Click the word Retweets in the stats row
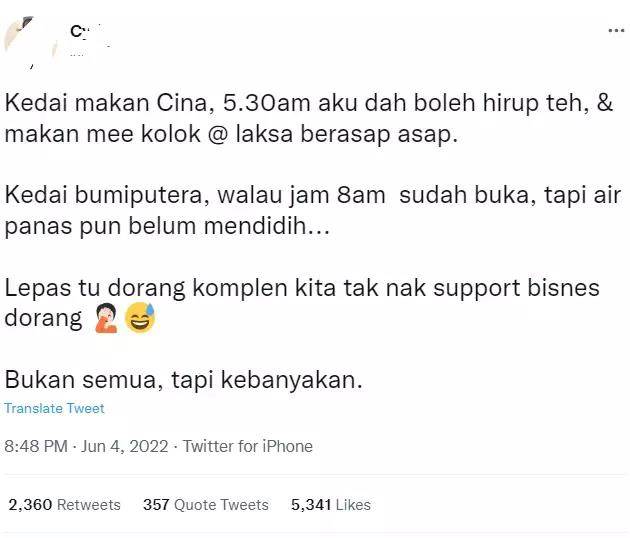Screen dimensions: 630x538 click(89, 505)
